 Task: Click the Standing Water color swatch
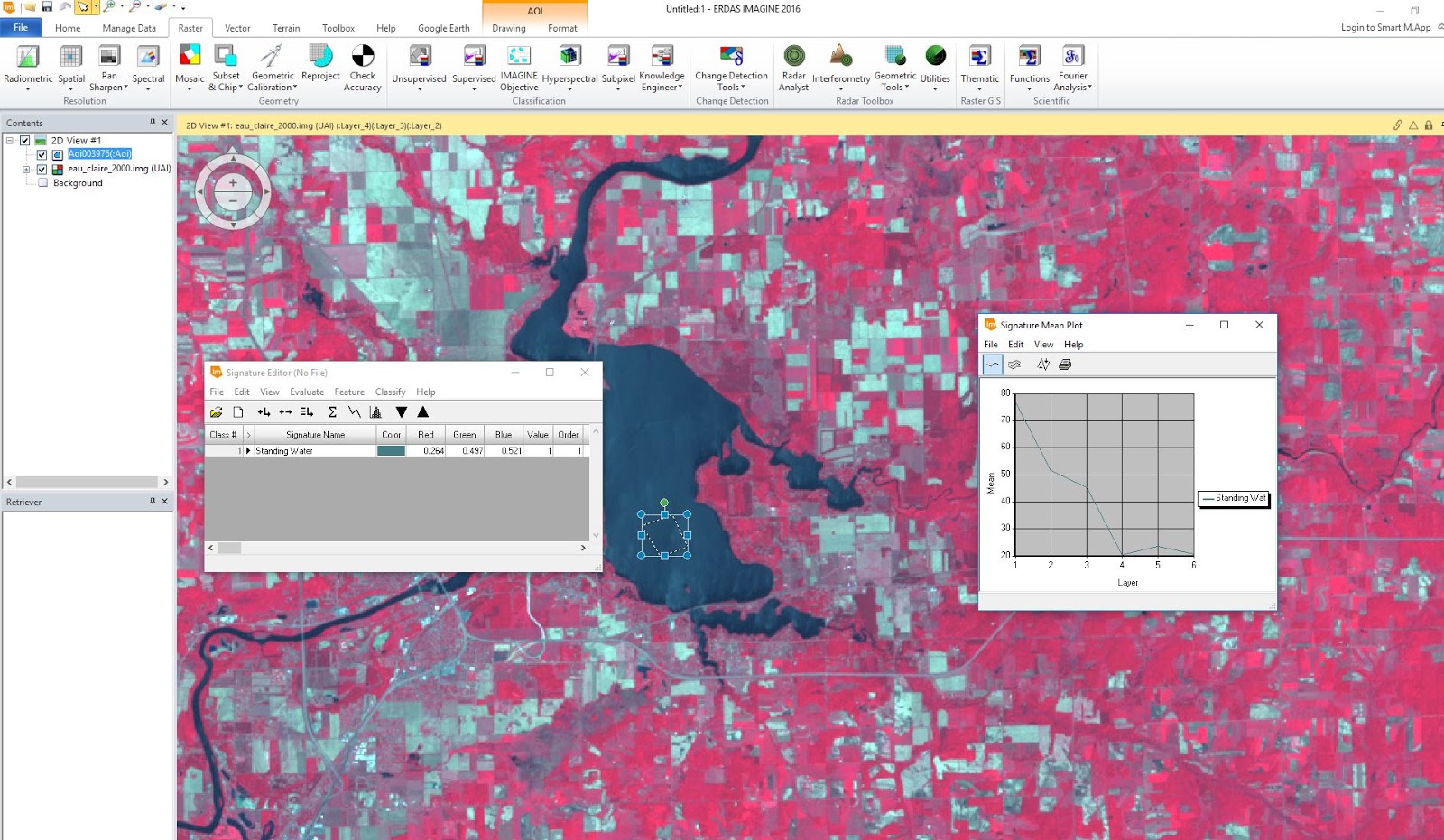pyautogui.click(x=391, y=451)
